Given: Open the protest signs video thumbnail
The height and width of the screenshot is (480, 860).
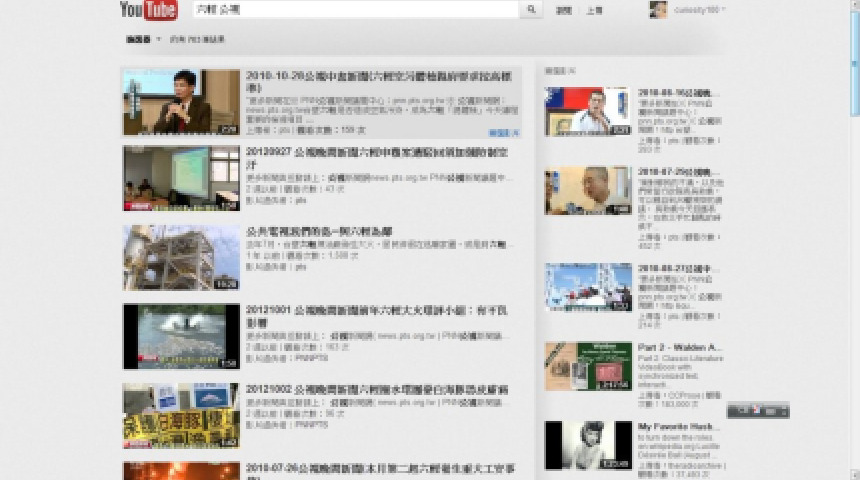Looking at the screenshot, I should pyautogui.click(x=181, y=415).
